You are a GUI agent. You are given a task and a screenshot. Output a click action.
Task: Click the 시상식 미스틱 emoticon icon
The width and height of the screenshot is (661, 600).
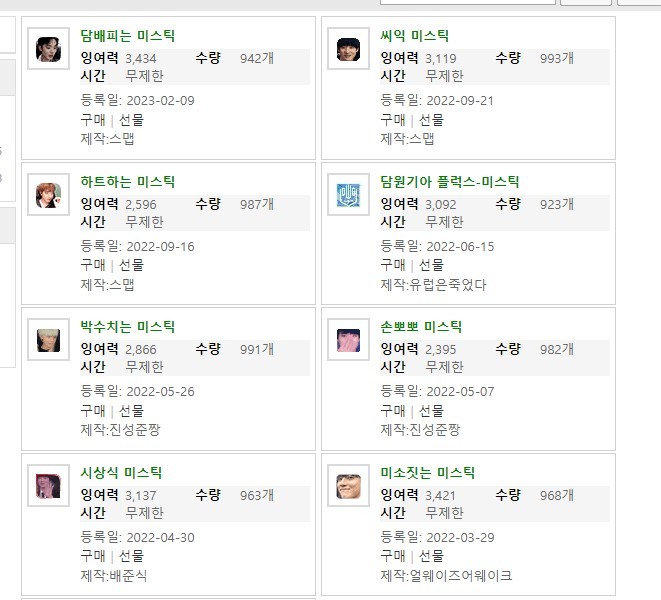point(47,485)
